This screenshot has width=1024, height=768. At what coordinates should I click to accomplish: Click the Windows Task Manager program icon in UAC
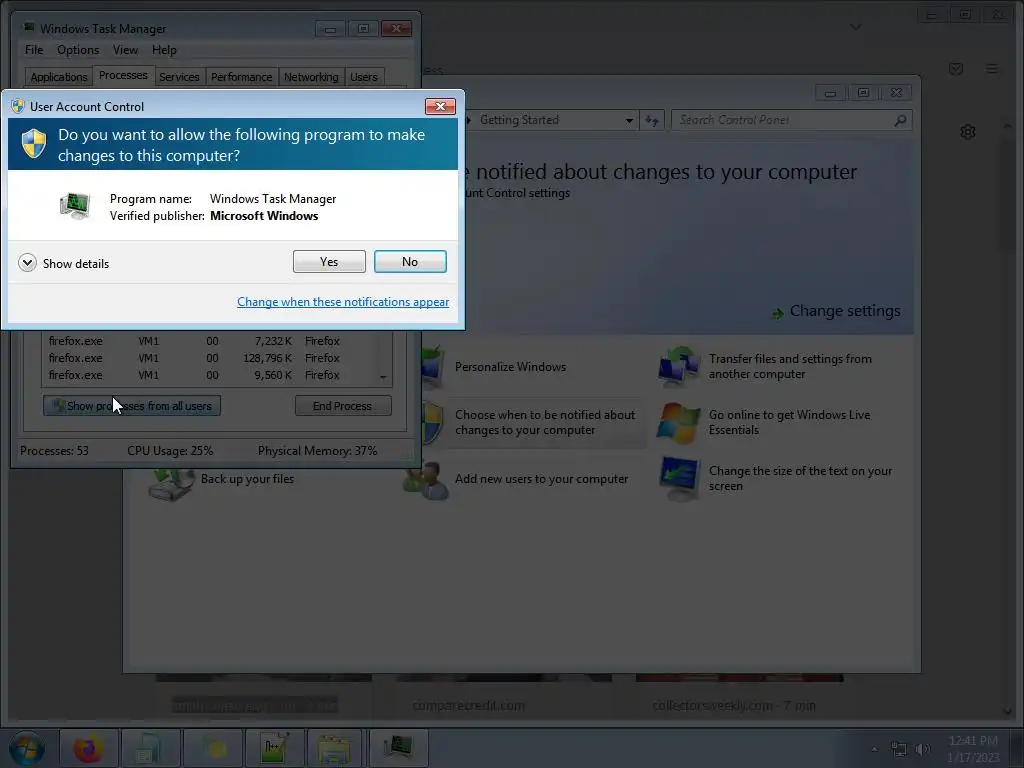(74, 206)
